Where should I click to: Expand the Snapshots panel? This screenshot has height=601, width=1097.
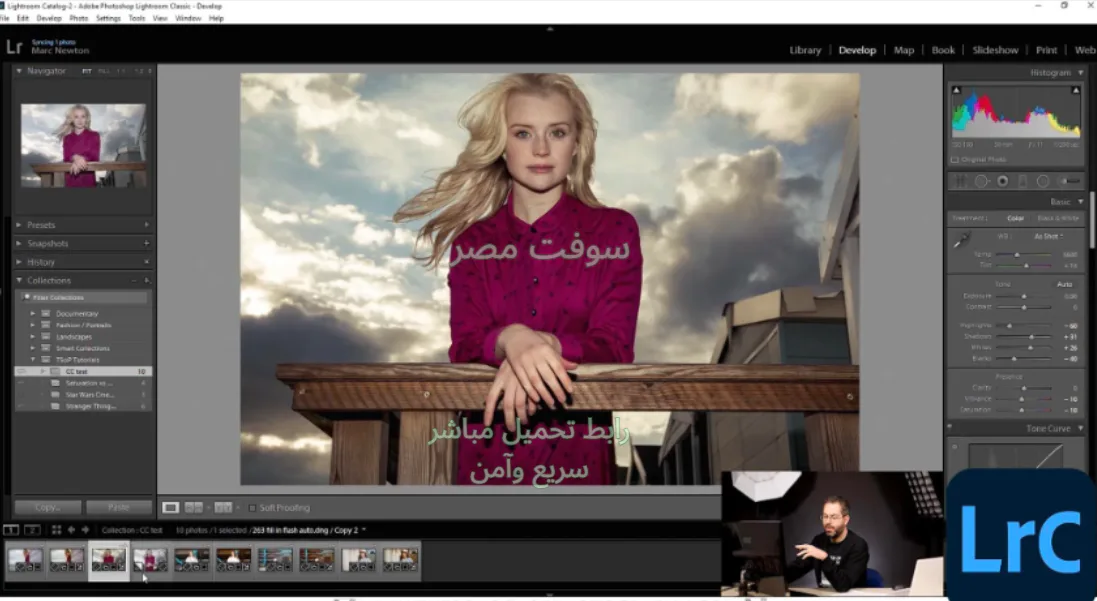pyautogui.click(x=20, y=243)
